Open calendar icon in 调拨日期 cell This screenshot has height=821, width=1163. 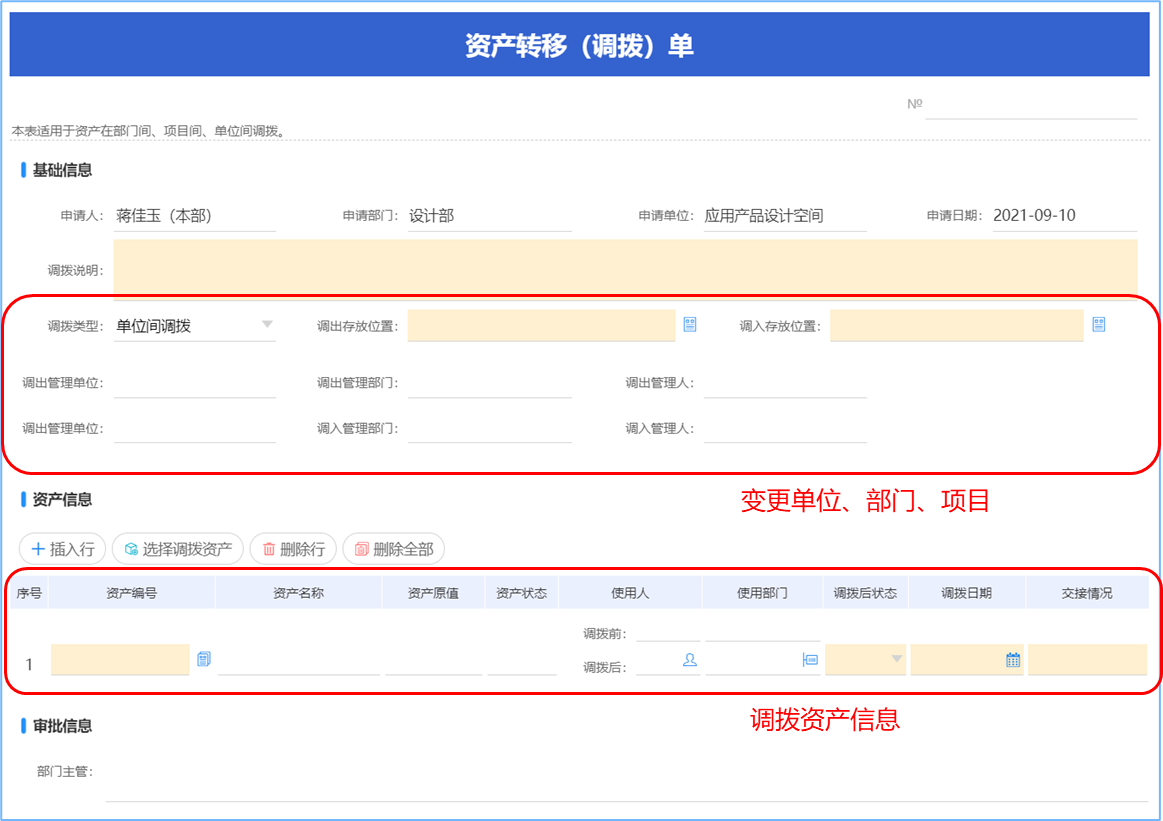click(1013, 659)
